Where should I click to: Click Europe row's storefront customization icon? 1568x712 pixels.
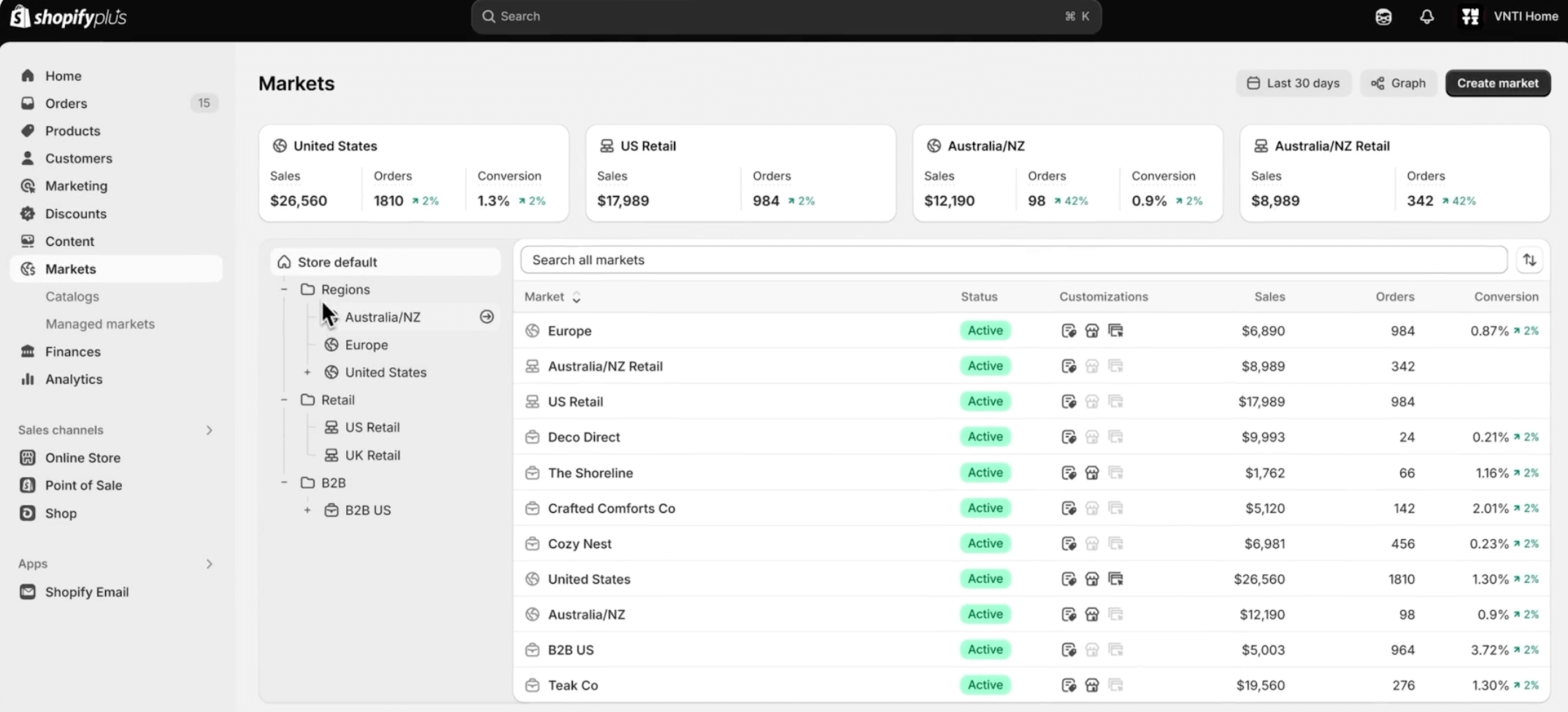tap(1092, 331)
